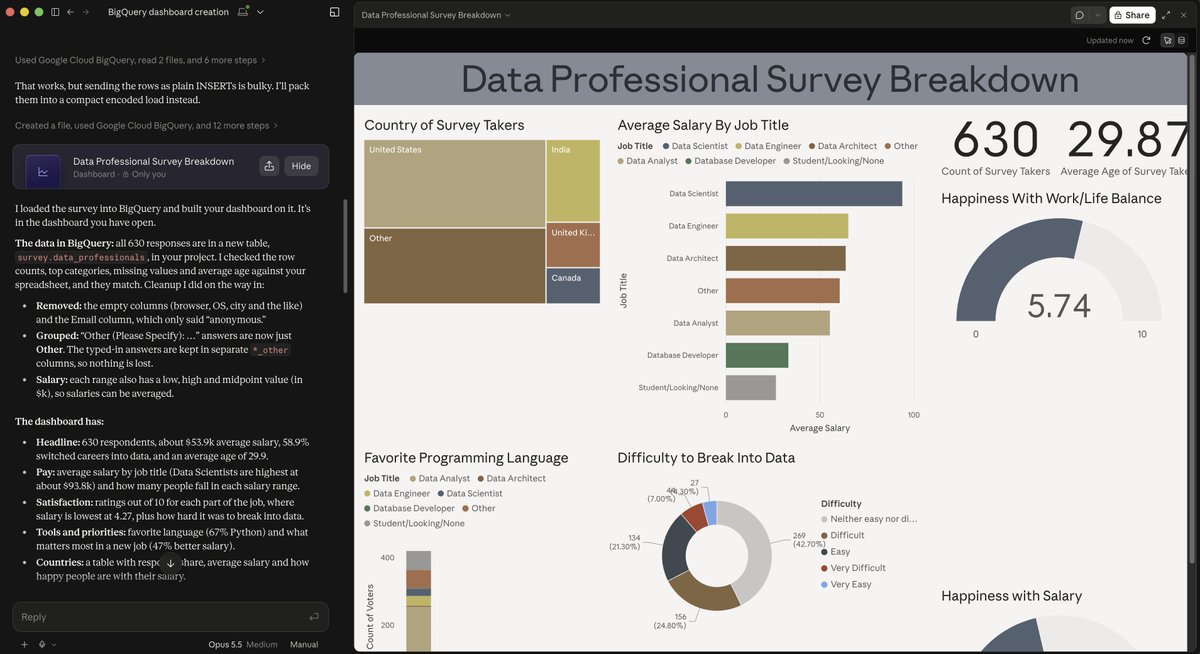Click the Happiness with Salary heading
The image size is (1200, 654).
[1011, 596]
